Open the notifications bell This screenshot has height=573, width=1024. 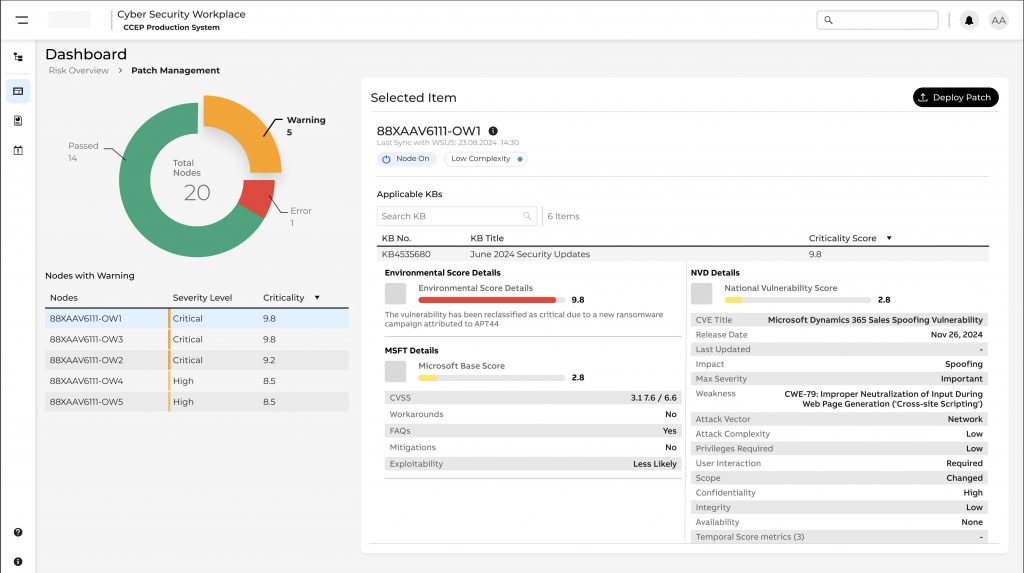(x=968, y=20)
